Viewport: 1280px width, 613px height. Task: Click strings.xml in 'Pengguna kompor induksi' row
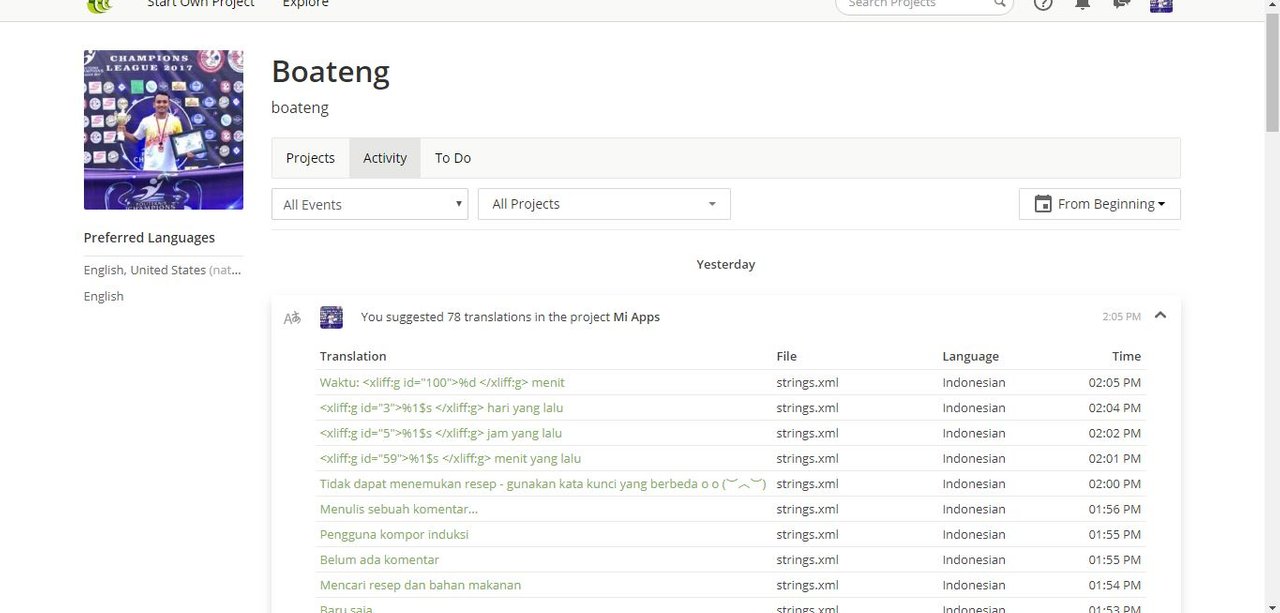click(x=807, y=535)
